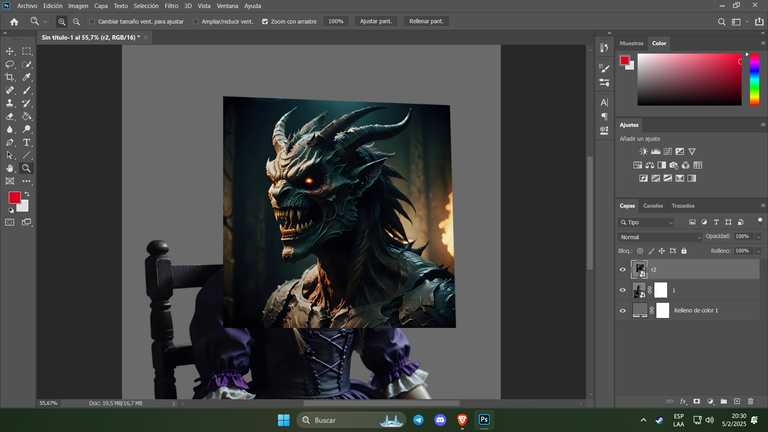Add a Photo Filter adjustment
Image resolution: width=768 pixels, height=432 pixels.
674,165
